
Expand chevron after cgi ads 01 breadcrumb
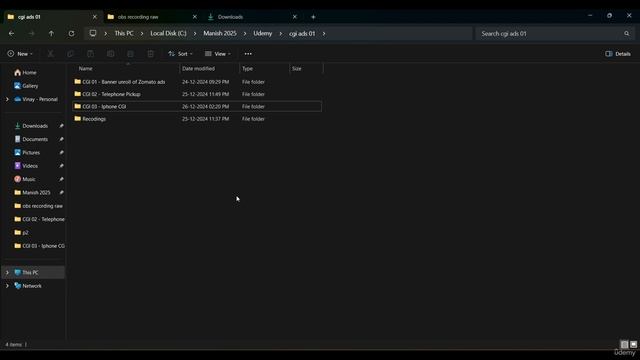click(324, 33)
